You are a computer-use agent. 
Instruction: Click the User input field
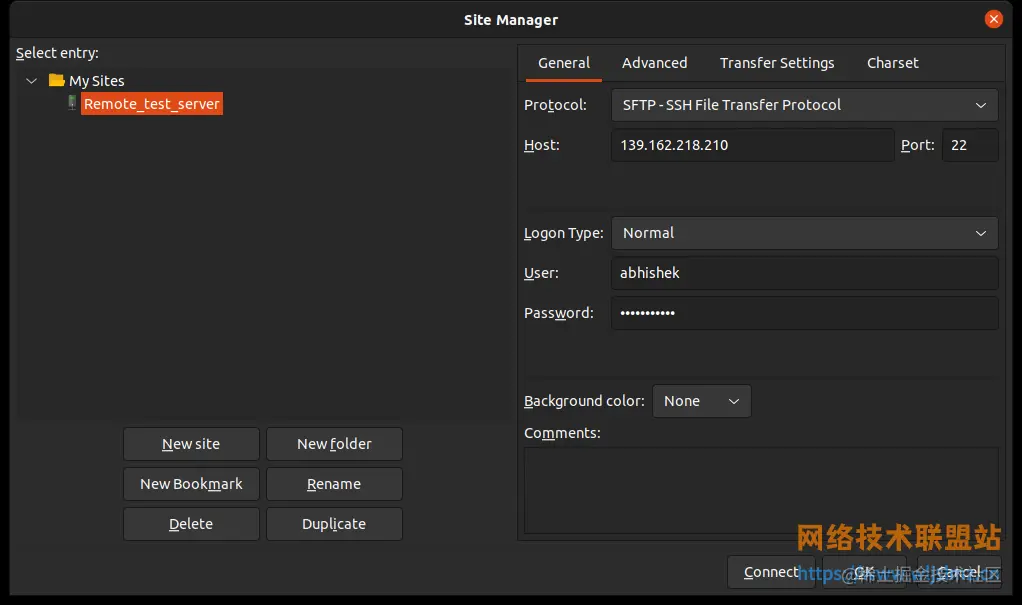pyautogui.click(x=804, y=273)
